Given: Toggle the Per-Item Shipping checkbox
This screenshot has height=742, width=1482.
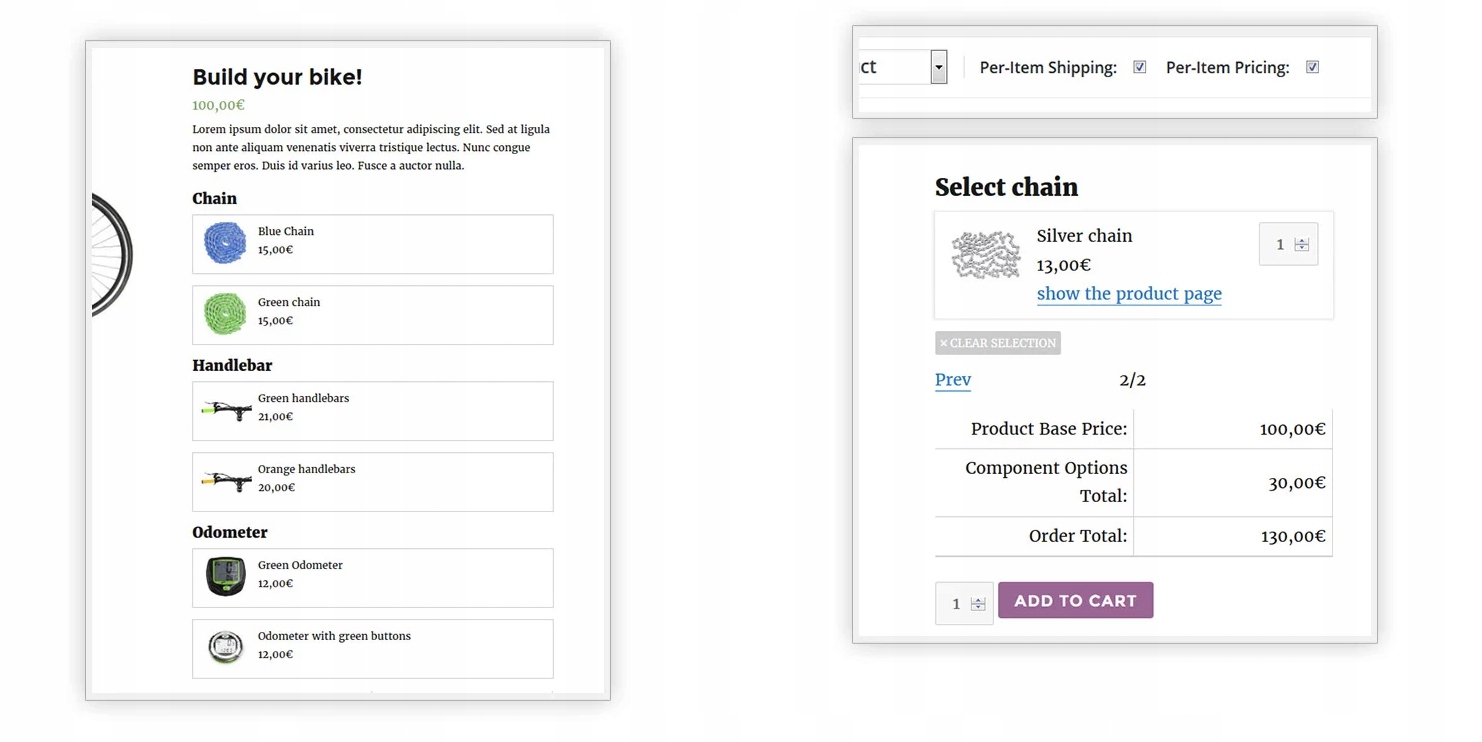Looking at the screenshot, I should click(1139, 67).
